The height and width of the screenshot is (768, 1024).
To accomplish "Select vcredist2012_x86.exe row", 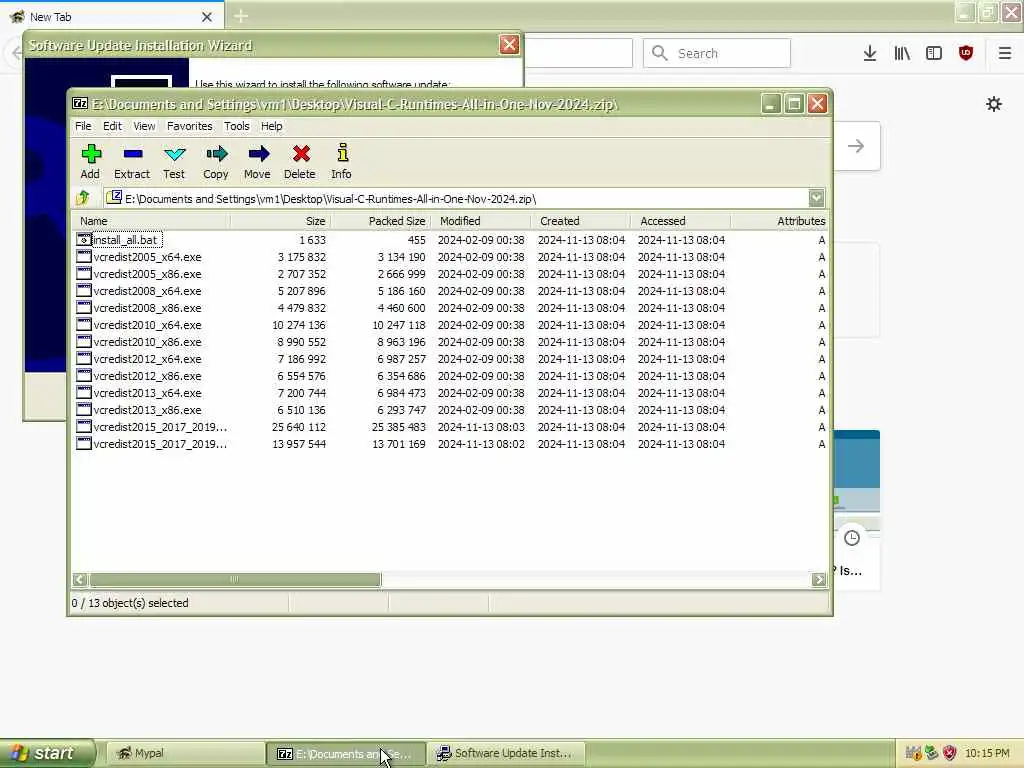I will tap(451, 376).
